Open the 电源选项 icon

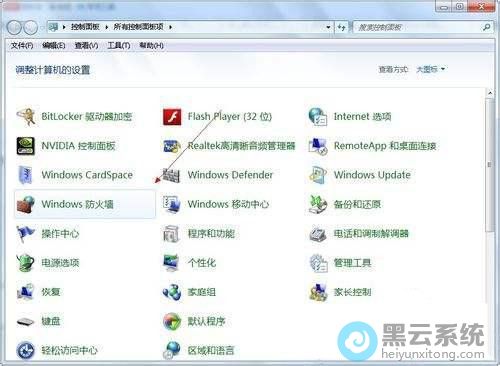26,263
